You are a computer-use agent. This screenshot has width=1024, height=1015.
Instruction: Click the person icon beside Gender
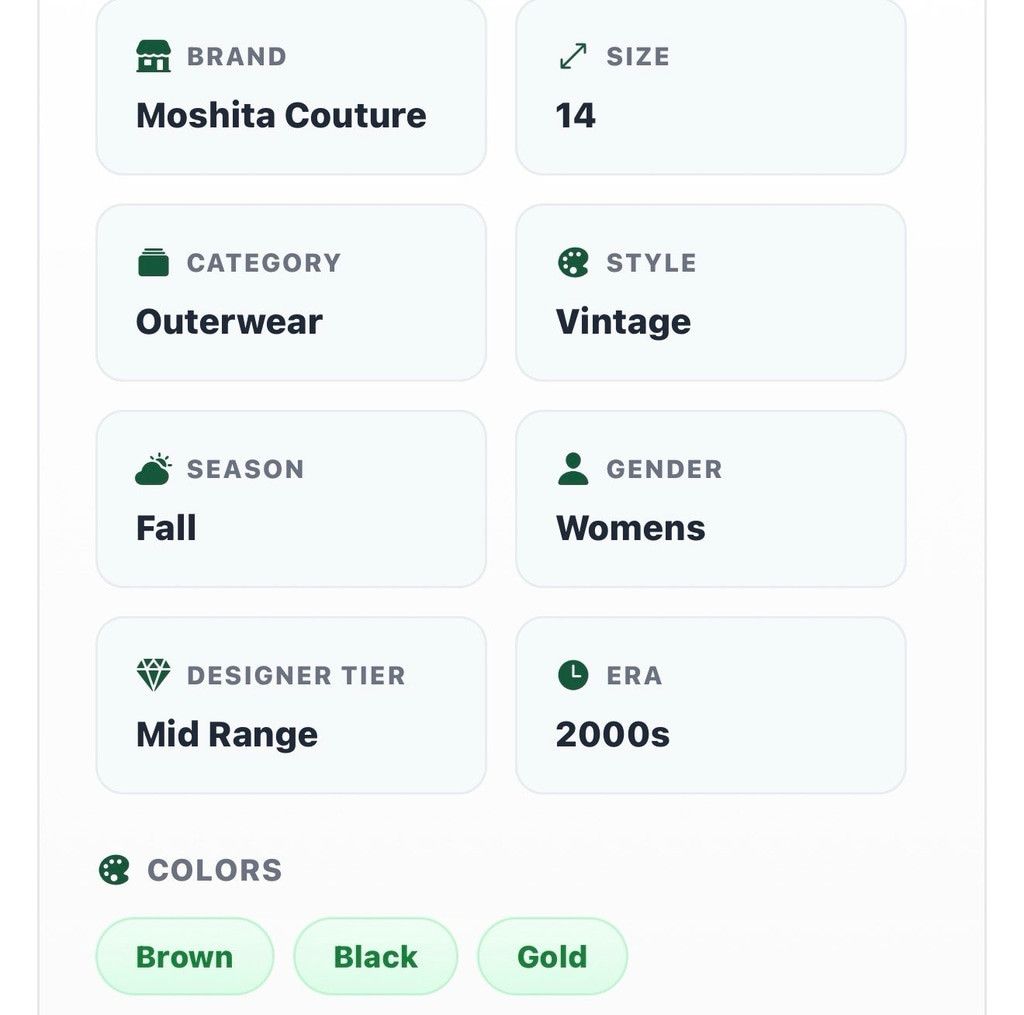click(573, 469)
